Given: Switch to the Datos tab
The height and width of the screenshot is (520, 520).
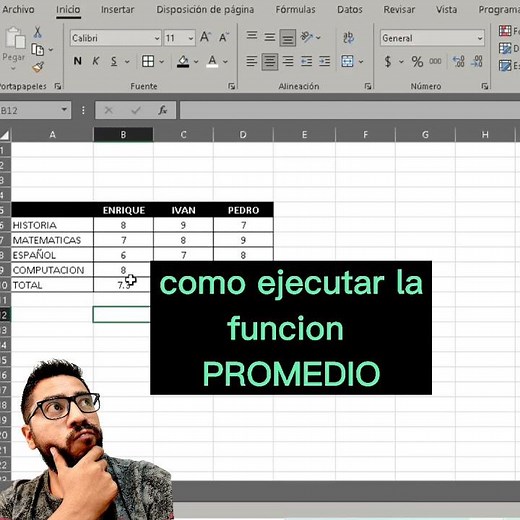Looking at the screenshot, I should [350, 9].
